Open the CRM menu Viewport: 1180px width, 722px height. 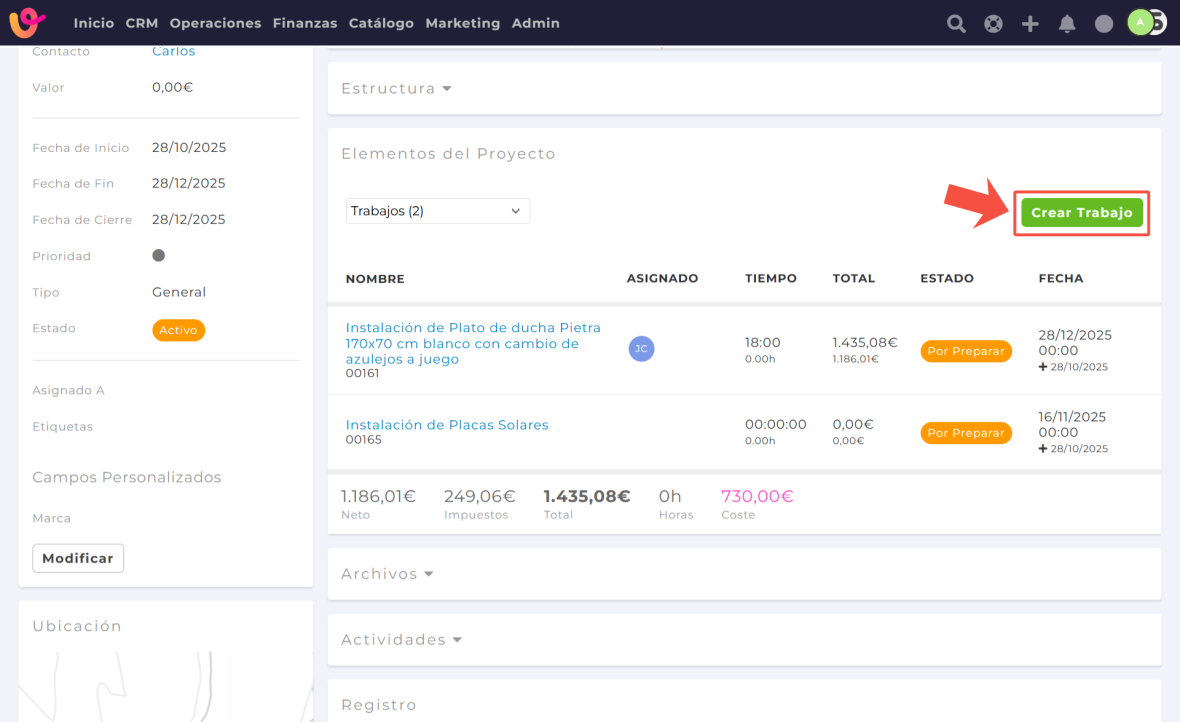click(x=142, y=23)
